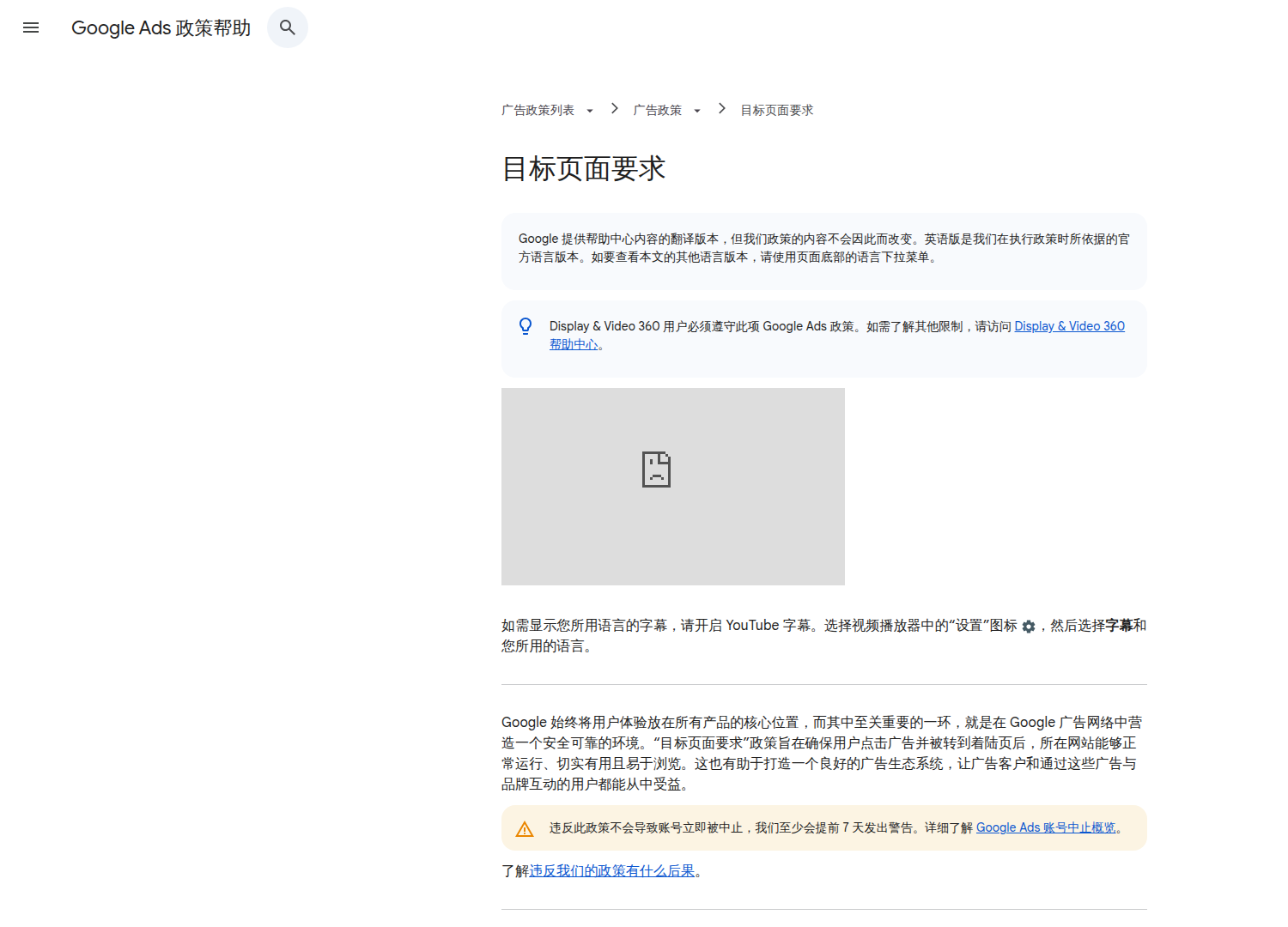1288x927 pixels.
Task: Expand dropdown arrow next to 广告政策列表
Action: [590, 111]
